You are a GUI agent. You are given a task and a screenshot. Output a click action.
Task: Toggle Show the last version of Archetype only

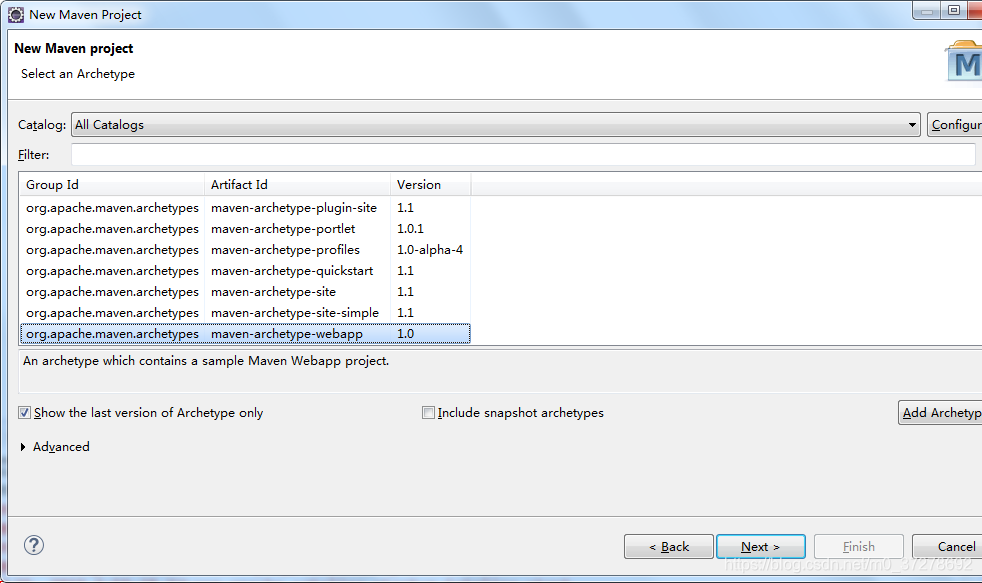pyautogui.click(x=24, y=413)
